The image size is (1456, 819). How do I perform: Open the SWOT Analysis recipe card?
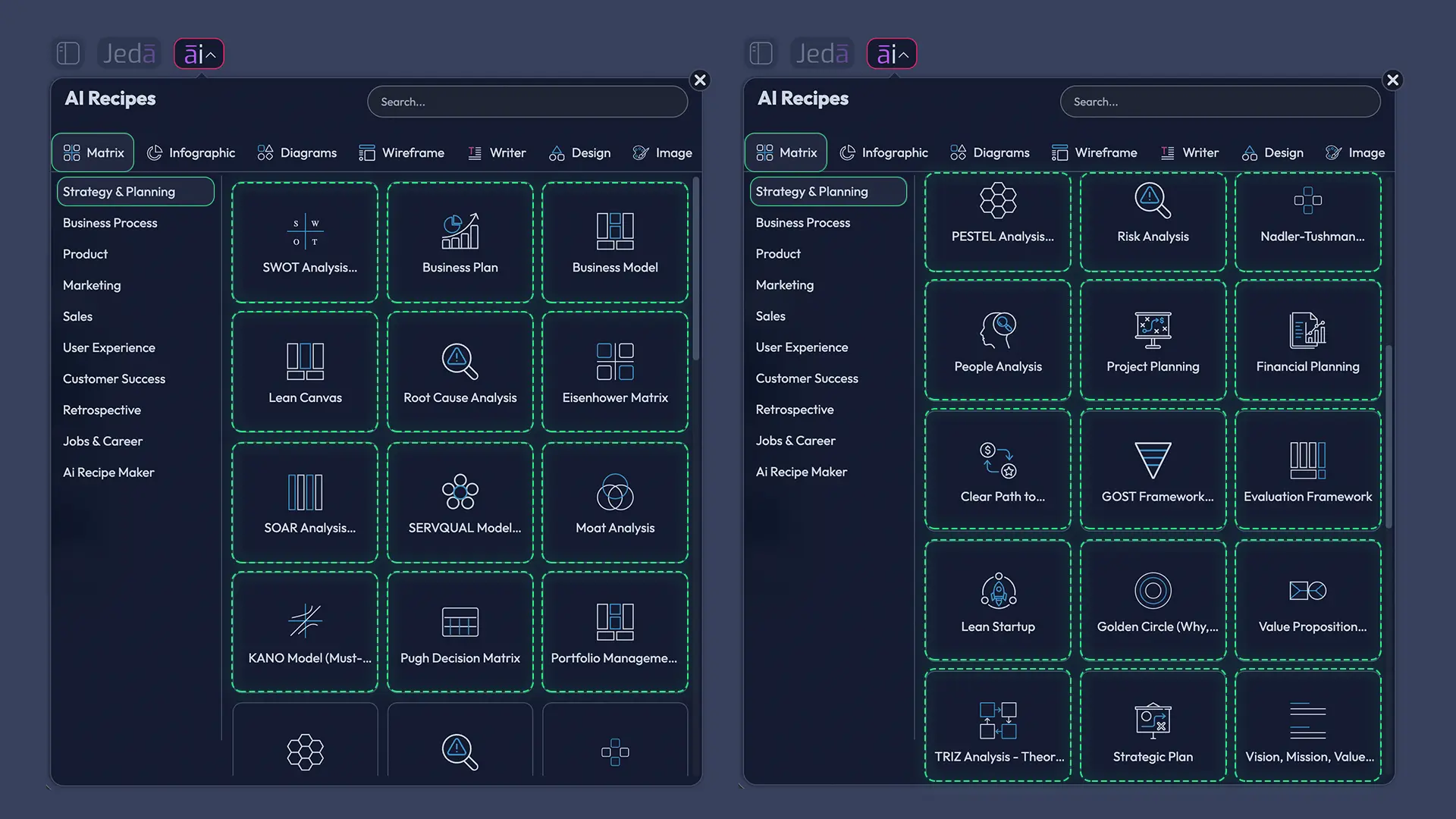(x=305, y=243)
